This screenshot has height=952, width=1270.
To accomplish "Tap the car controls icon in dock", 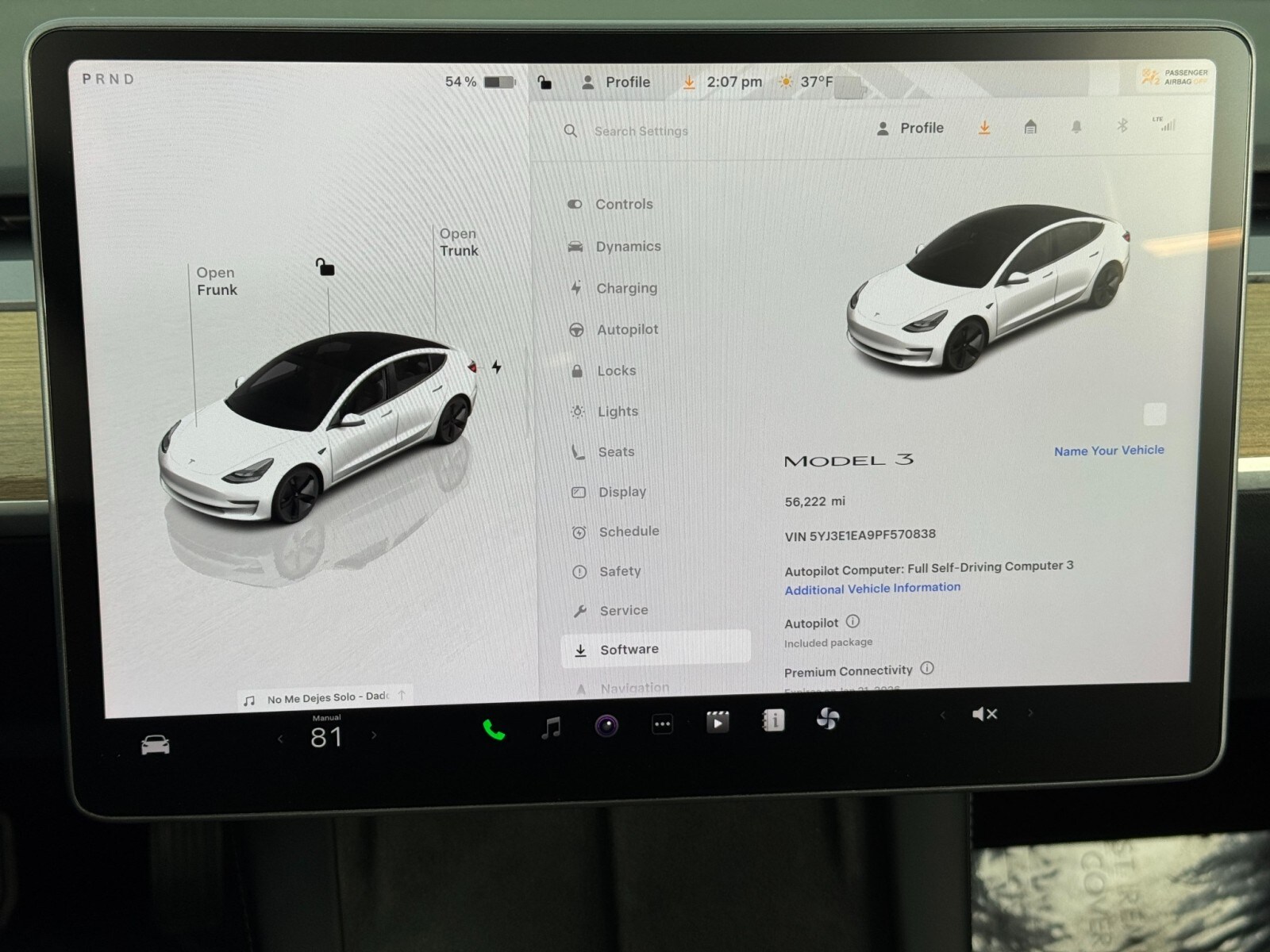I will pos(155,745).
